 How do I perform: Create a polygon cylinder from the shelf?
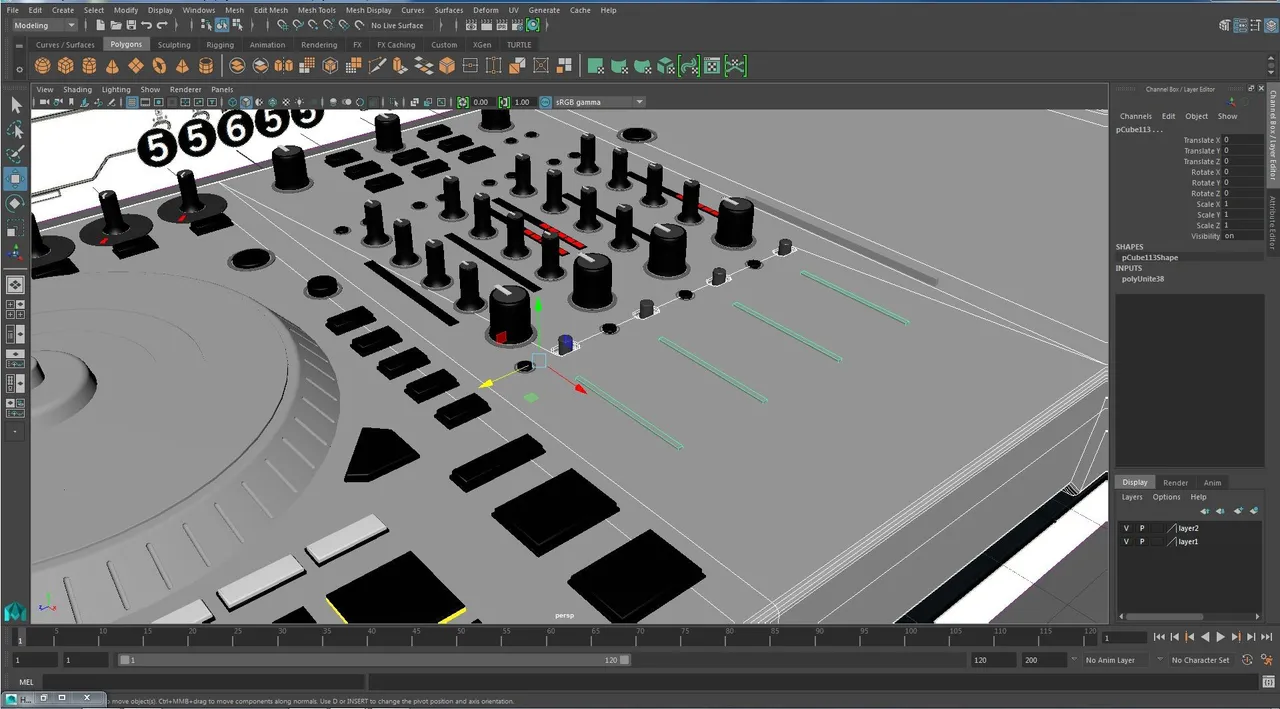tap(89, 66)
